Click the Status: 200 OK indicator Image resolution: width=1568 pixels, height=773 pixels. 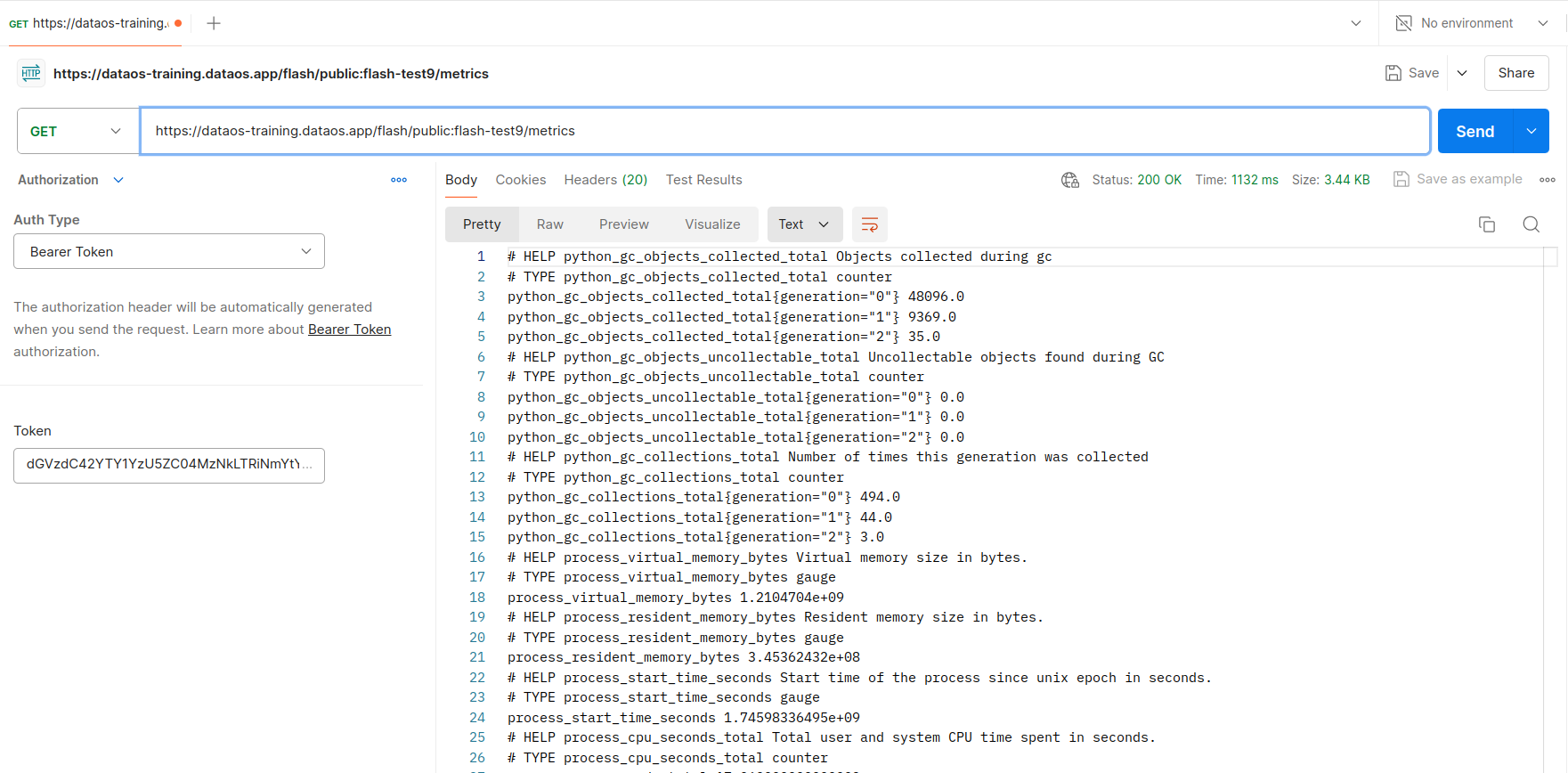tap(1137, 180)
